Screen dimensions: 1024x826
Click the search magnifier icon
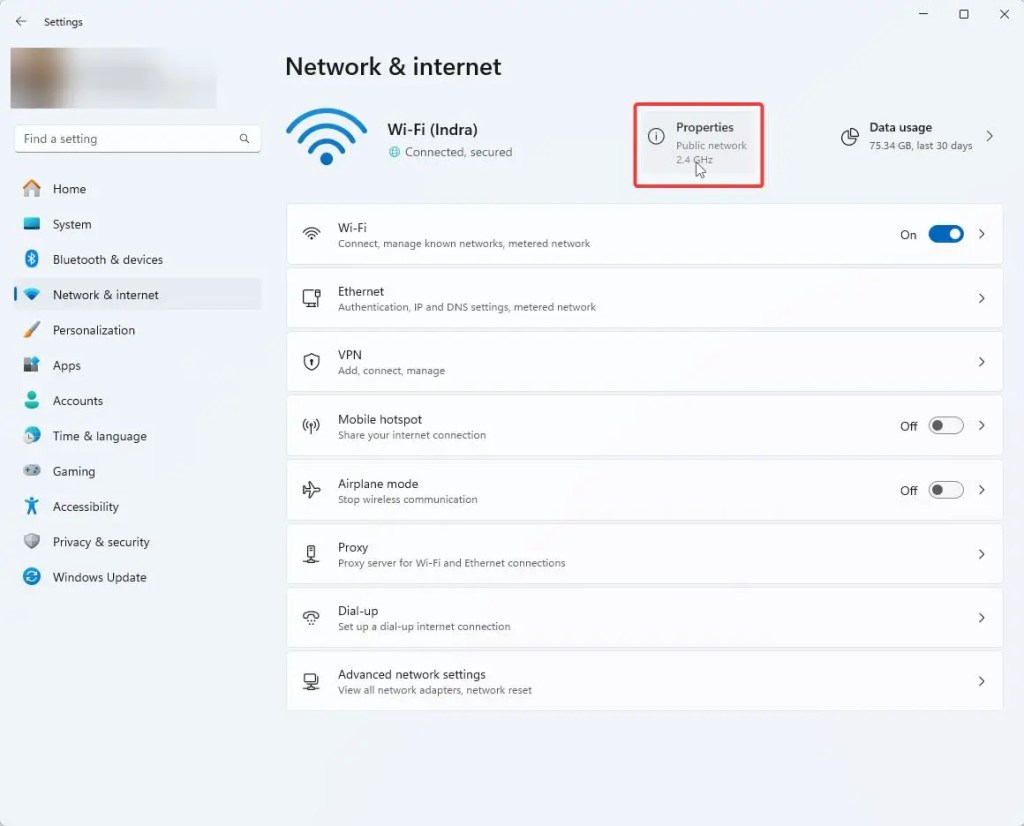[244, 139]
